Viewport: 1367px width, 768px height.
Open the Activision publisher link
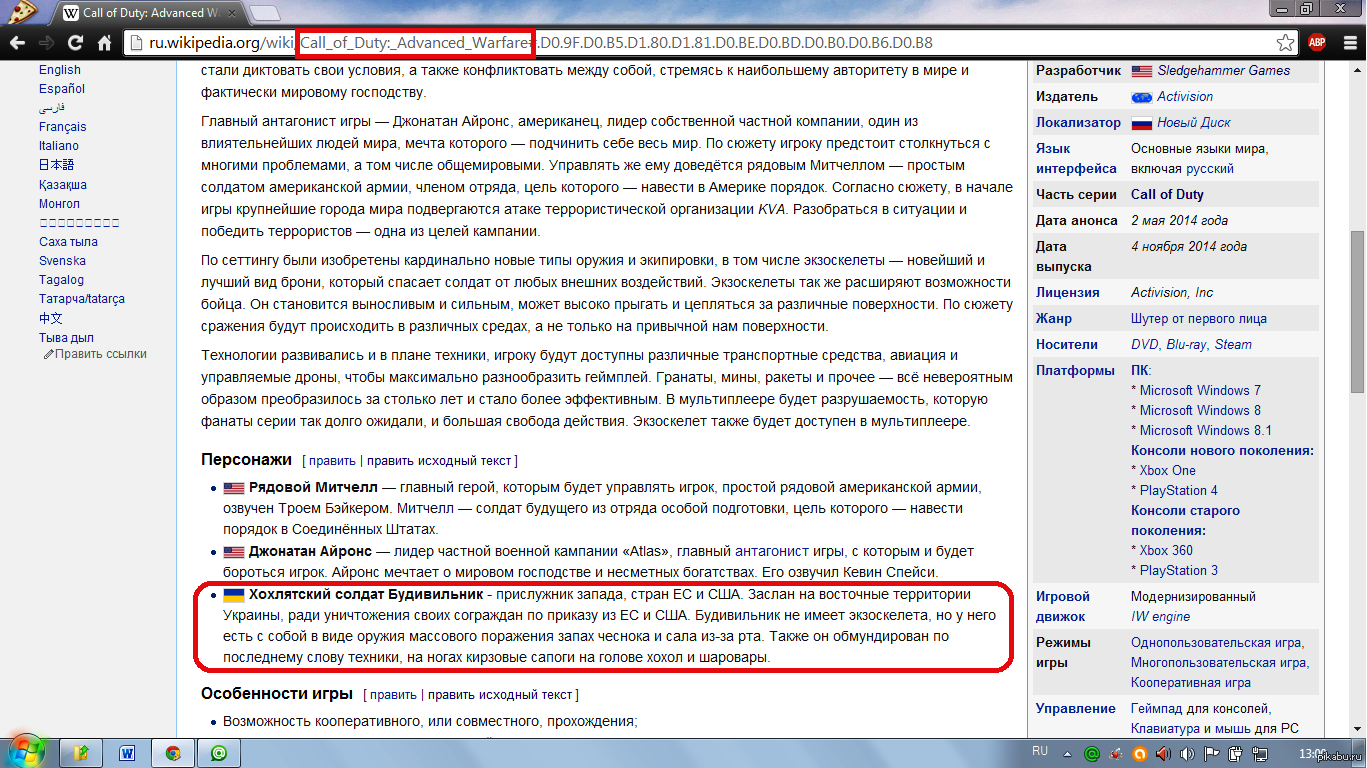[1185, 97]
